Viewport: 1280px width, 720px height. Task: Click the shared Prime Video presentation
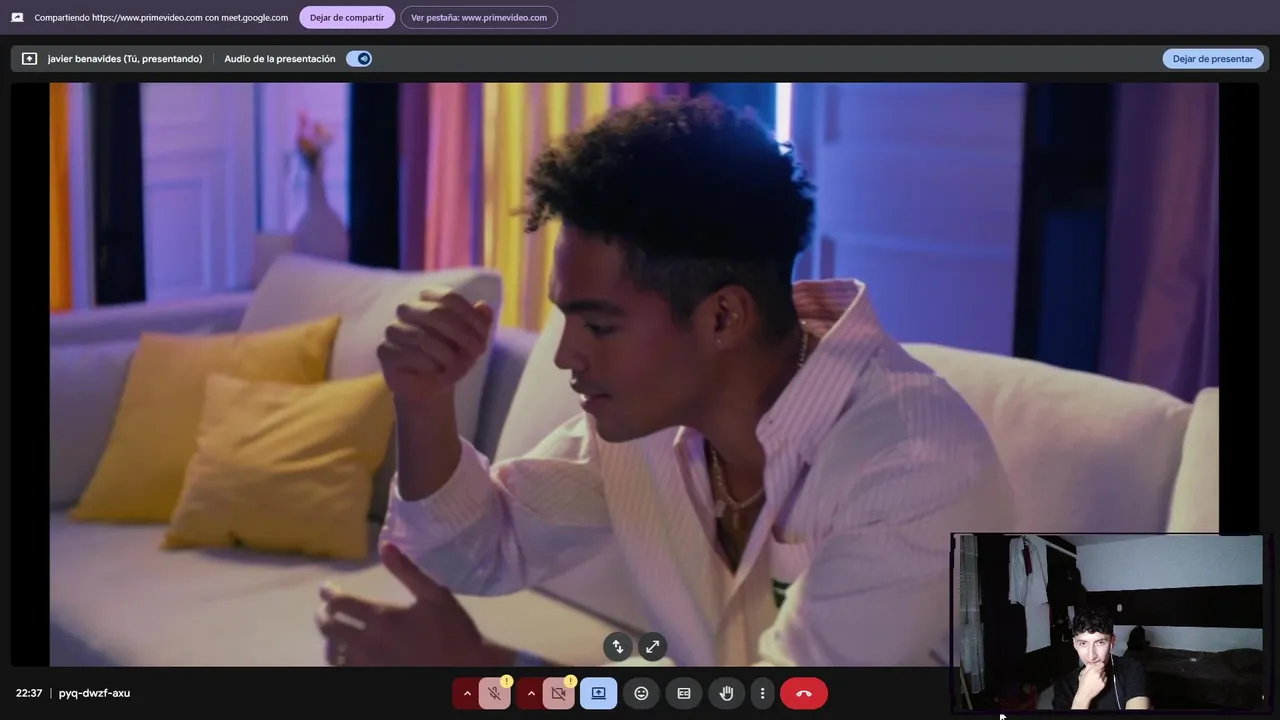point(634,374)
